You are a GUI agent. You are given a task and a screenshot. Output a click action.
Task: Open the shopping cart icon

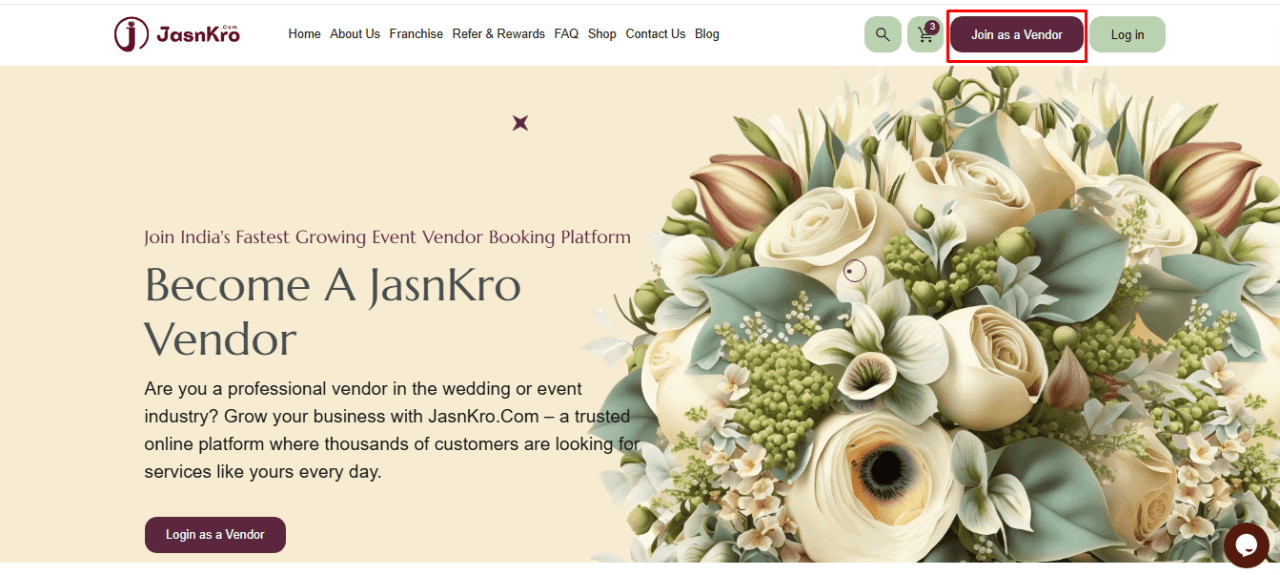click(925, 35)
